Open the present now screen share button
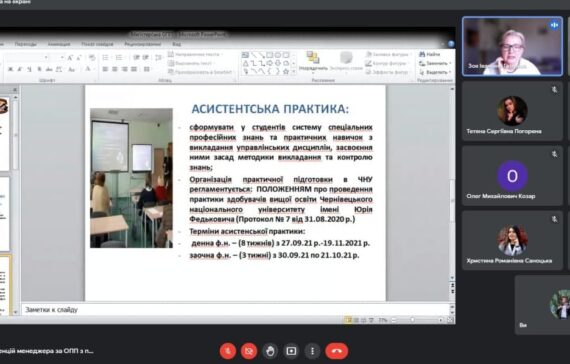This screenshot has width=570, height=364. click(291, 351)
